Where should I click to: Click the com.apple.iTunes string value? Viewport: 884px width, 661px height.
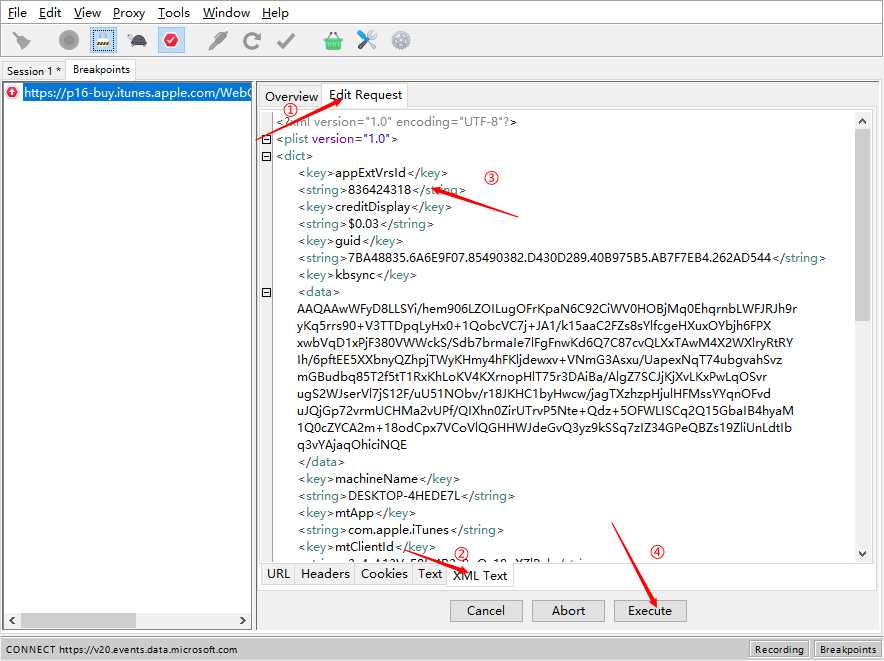click(399, 530)
